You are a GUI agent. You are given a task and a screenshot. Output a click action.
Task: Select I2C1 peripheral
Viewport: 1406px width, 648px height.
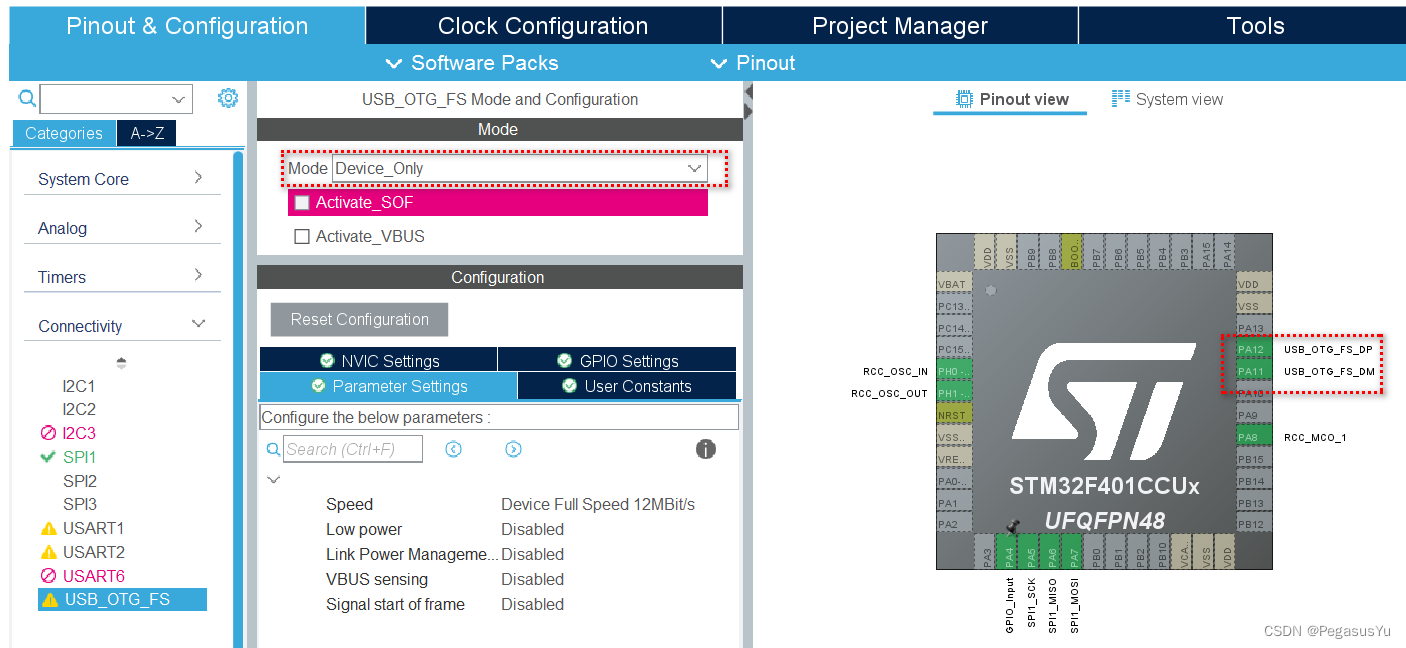pos(79,385)
